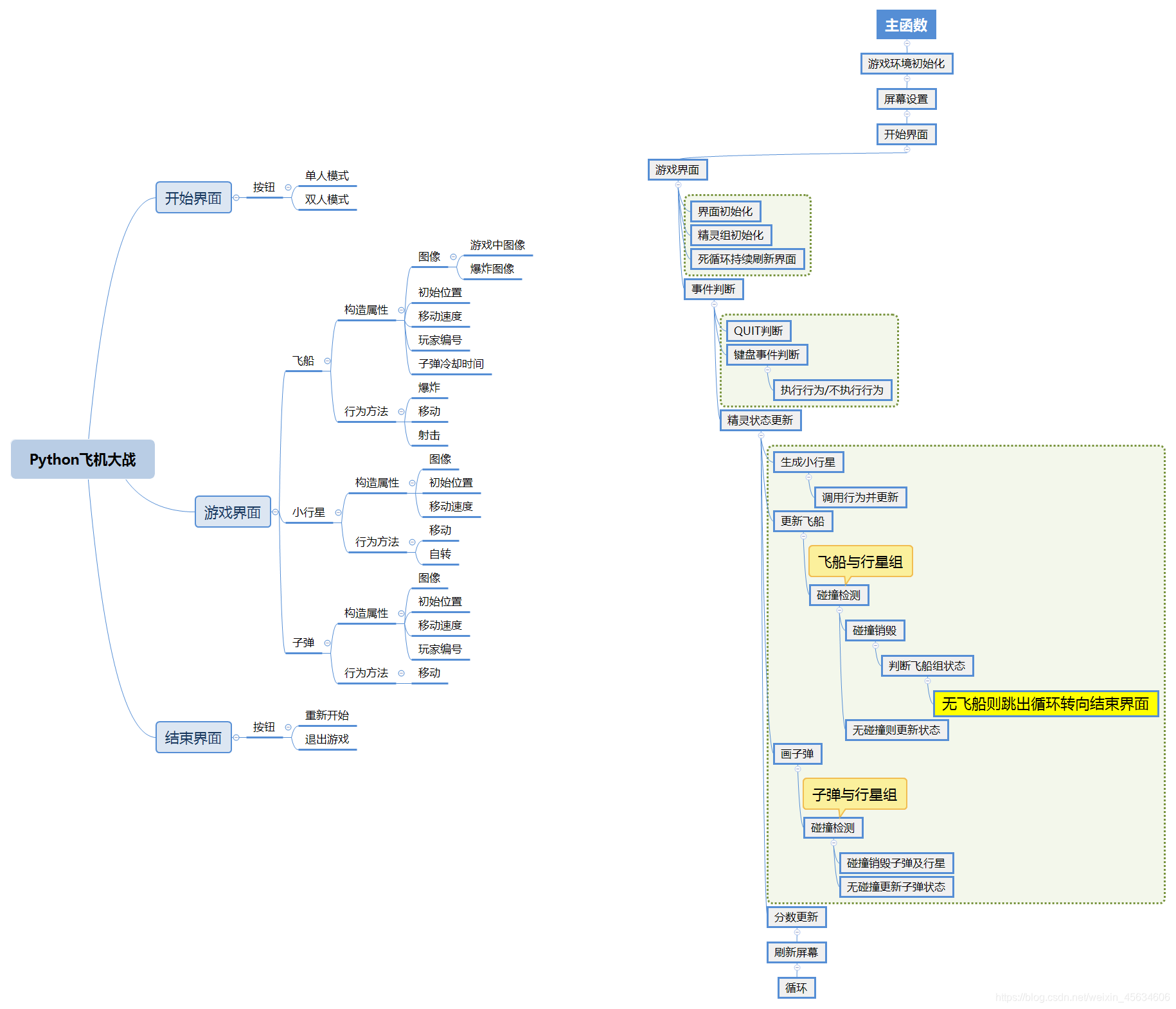Image resolution: width=1176 pixels, height=1009 pixels.
Task: Select the 碰撞检测 box under 更新飞船
Action: [x=839, y=595]
